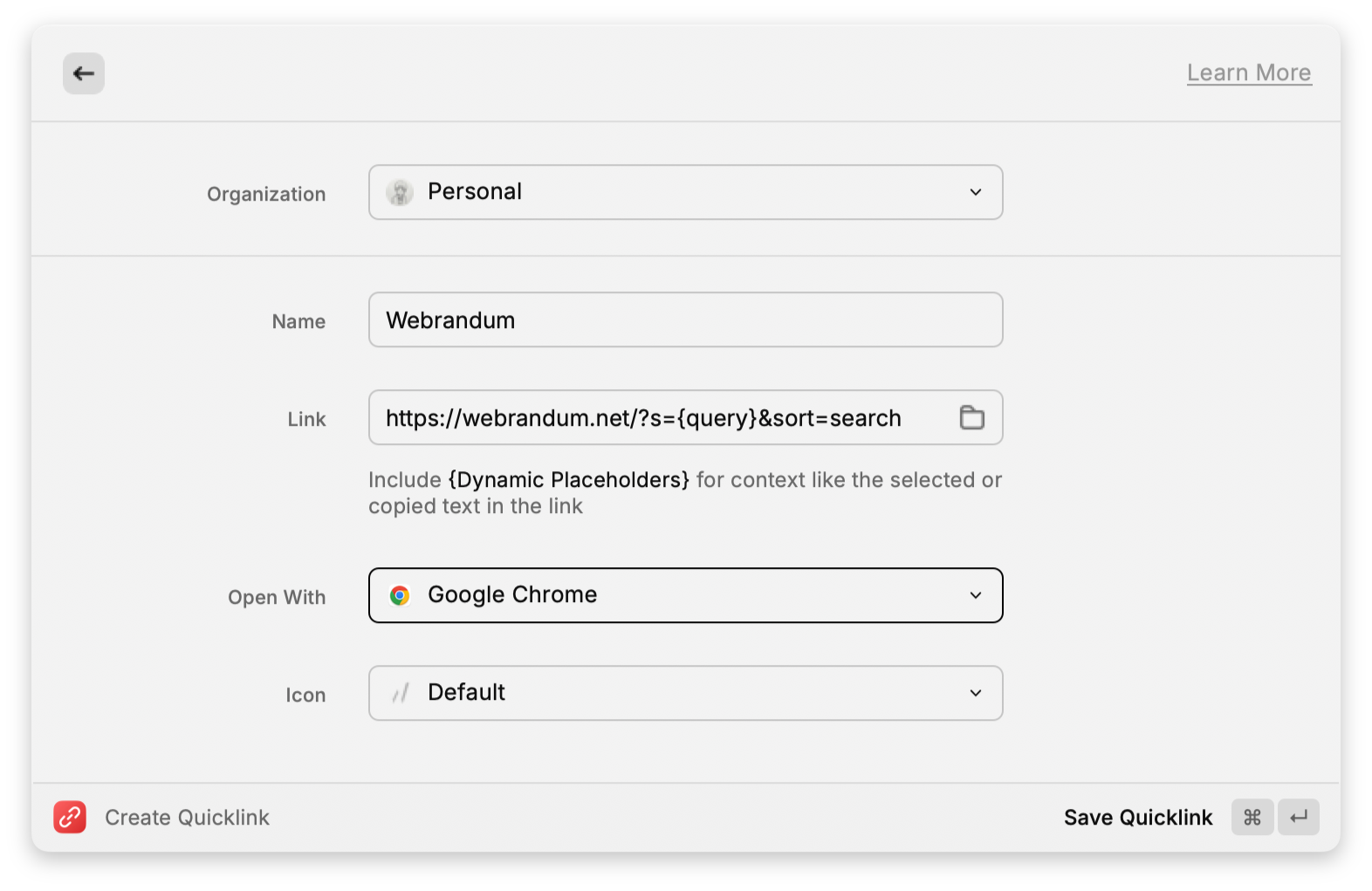Click the folder icon in Link field
The image size is (1372, 891).
pyautogui.click(x=971, y=418)
